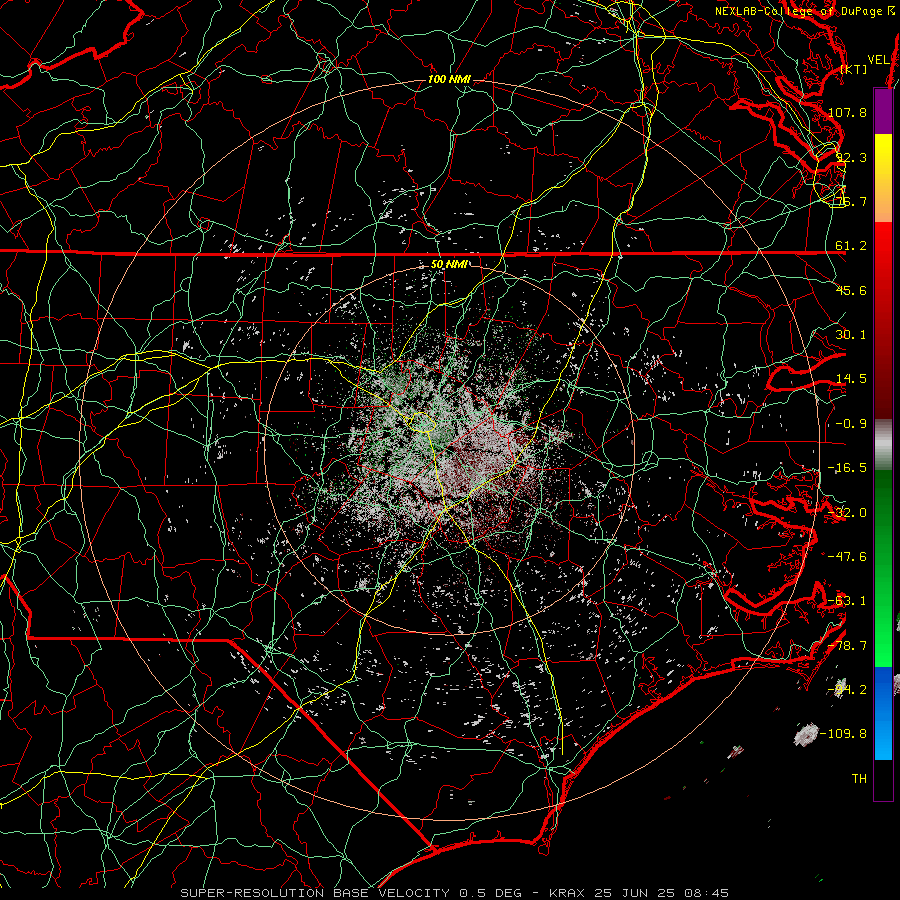Select the gray near-zero band of the color scale
Viewport: 900px width, 900px height.
[x=883, y=443]
